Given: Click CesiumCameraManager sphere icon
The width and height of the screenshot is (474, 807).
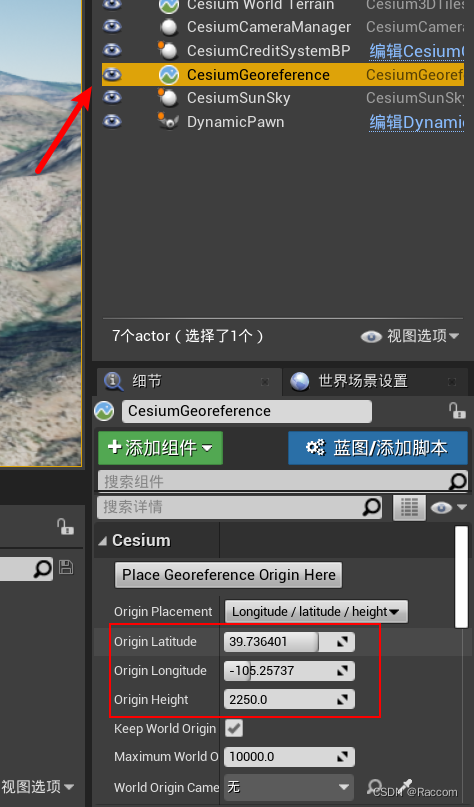Looking at the screenshot, I should click(x=169, y=27).
